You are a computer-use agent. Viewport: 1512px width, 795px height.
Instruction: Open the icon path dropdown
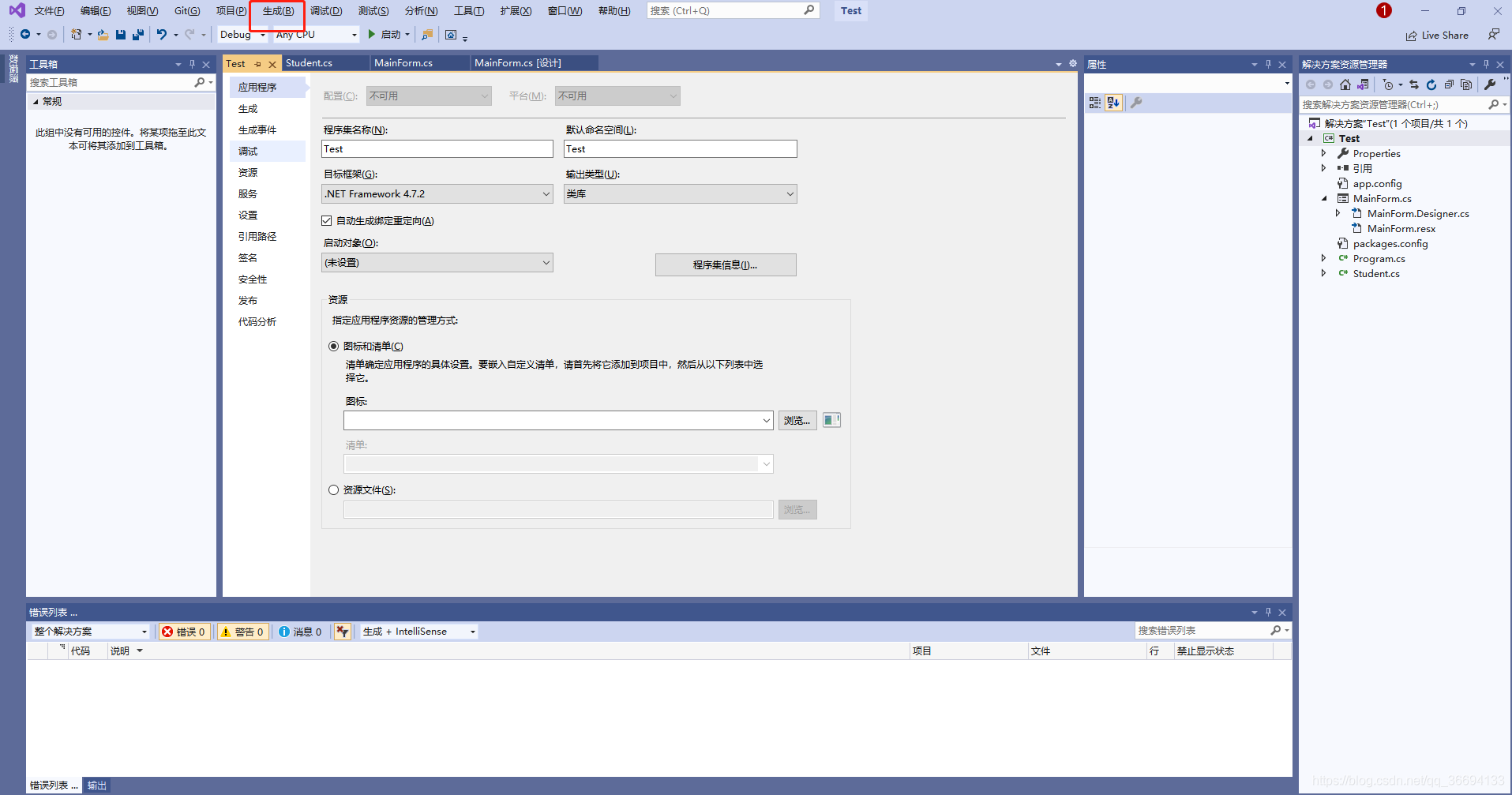point(558,421)
